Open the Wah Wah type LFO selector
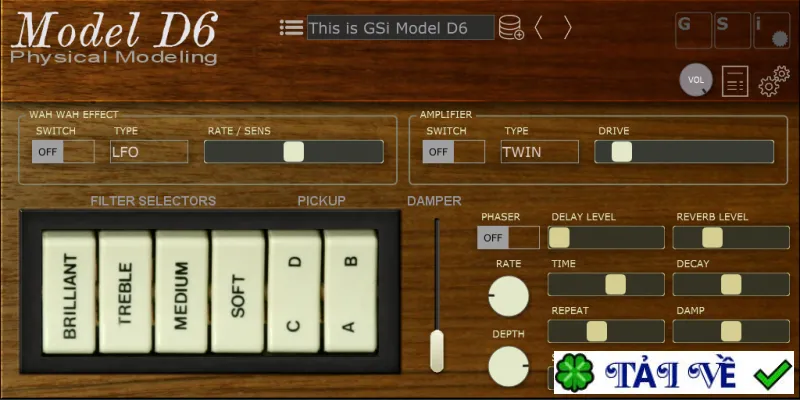The width and height of the screenshot is (800, 400). [x=149, y=152]
